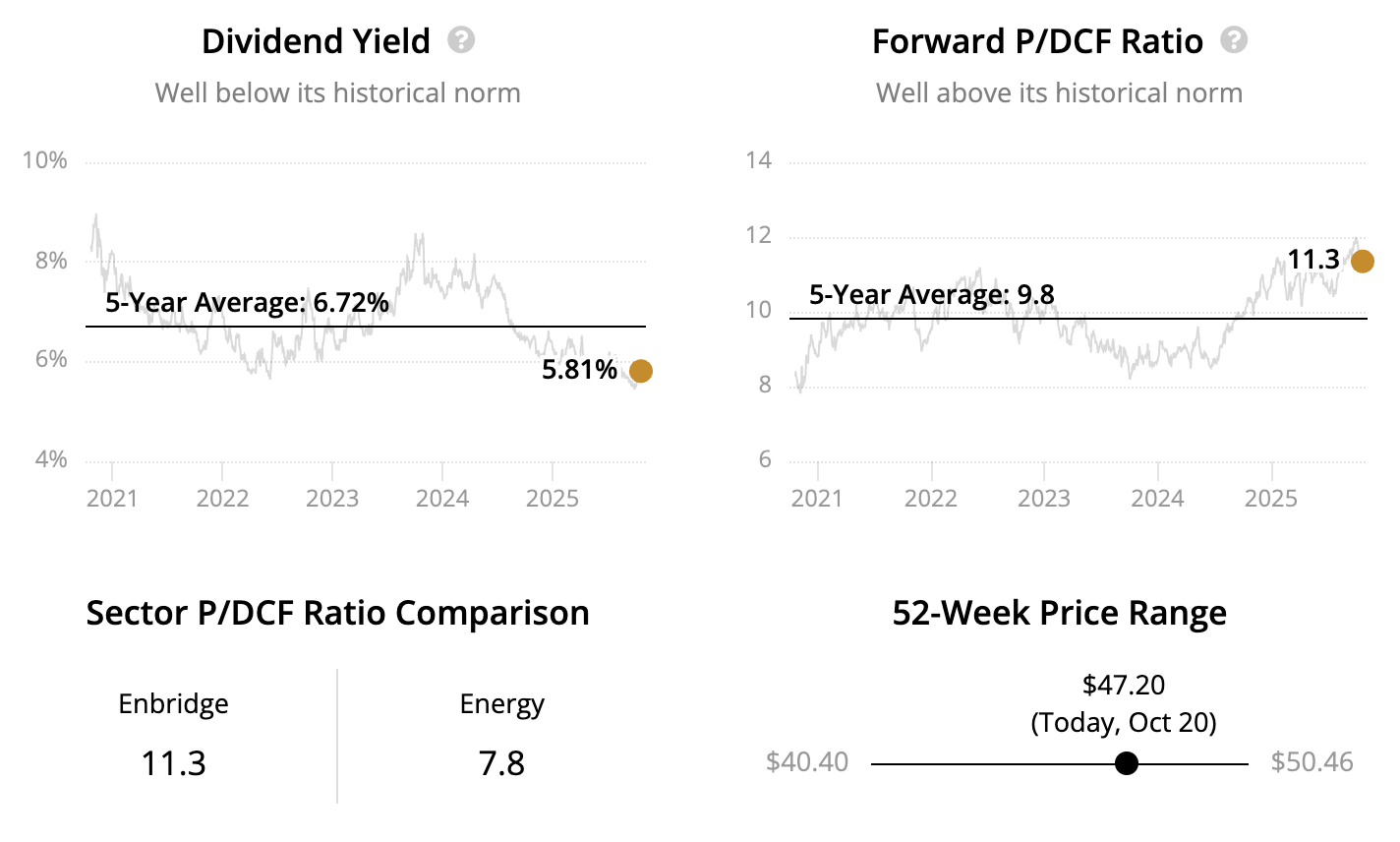
Task: Click the 7.8 Energy ratio value
Action: (x=501, y=763)
